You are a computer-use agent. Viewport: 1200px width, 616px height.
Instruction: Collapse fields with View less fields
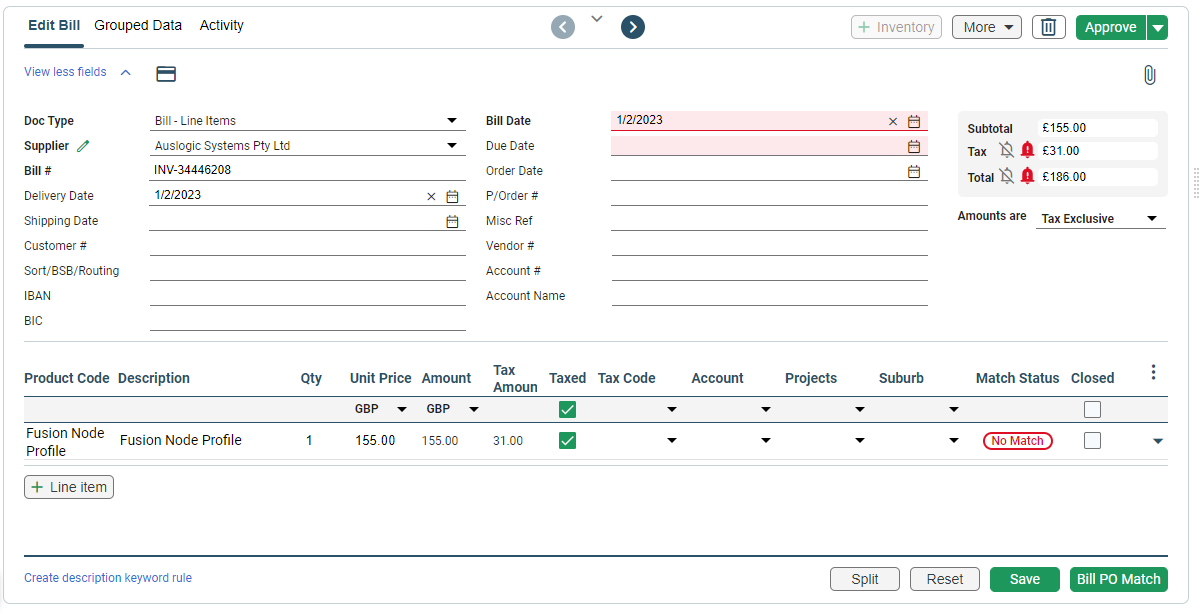77,72
